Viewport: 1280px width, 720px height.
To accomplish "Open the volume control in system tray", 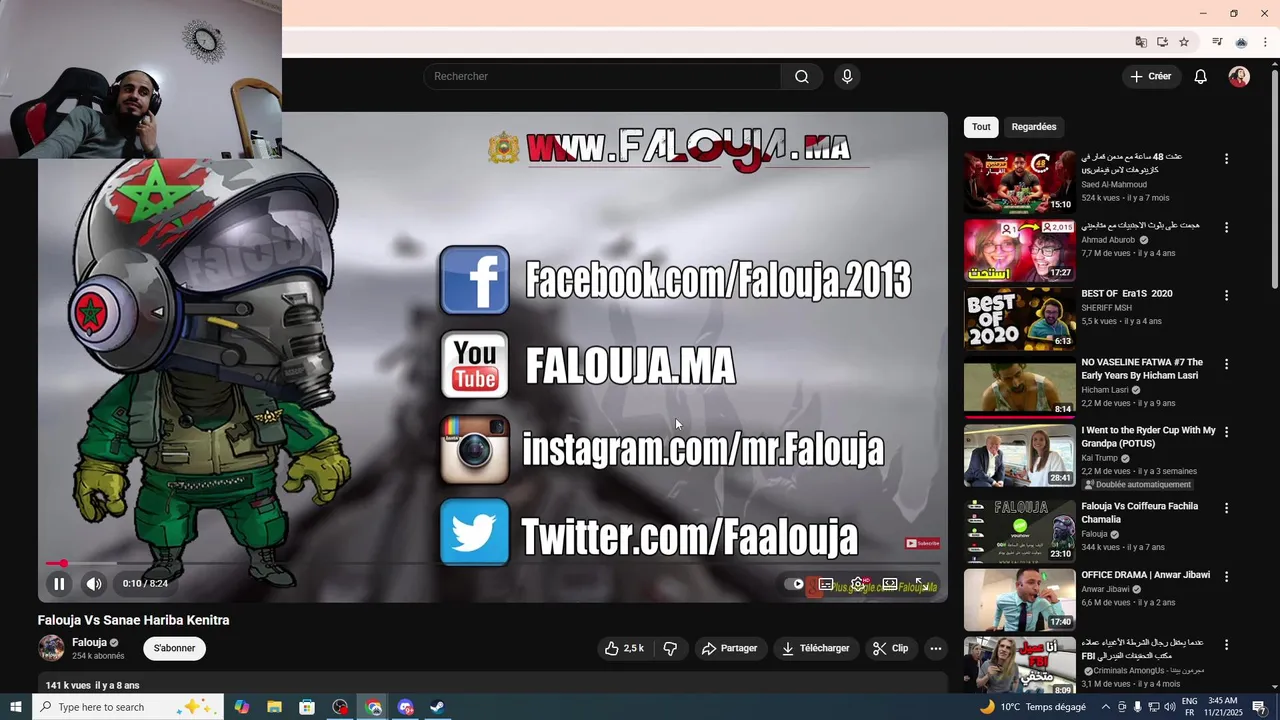I will (1169, 707).
